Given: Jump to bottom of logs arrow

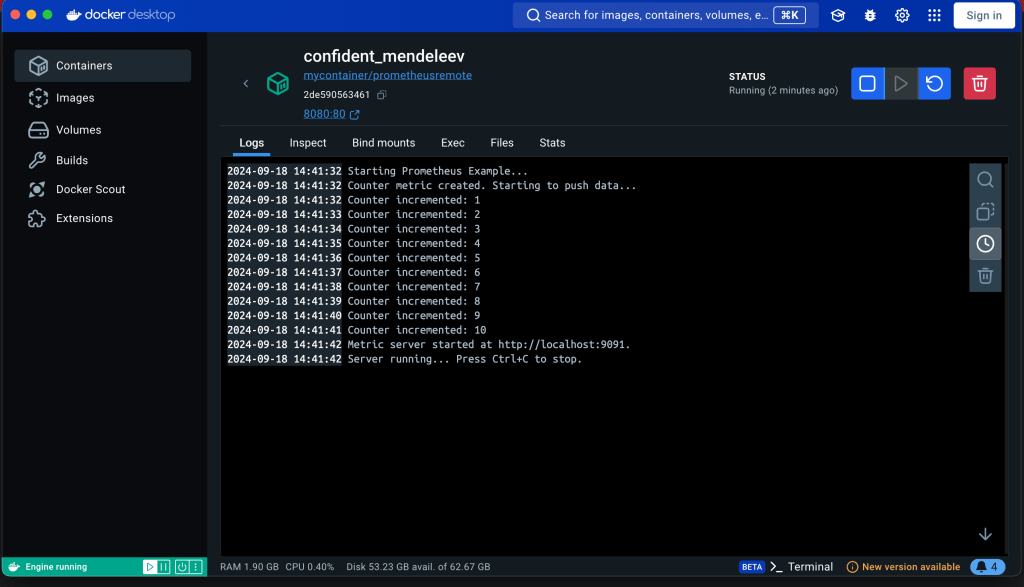Looking at the screenshot, I should (985, 535).
